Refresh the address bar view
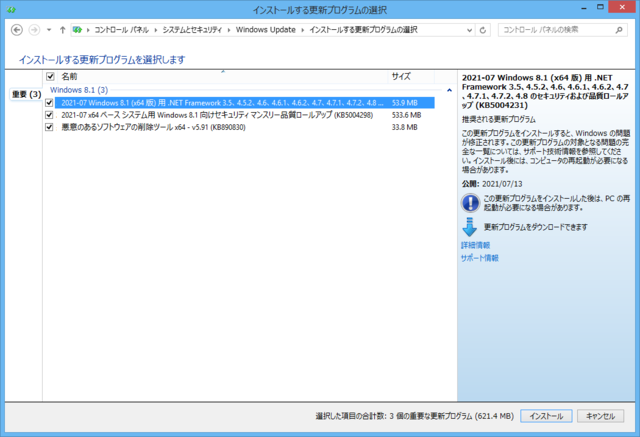640x437 pixels. tap(483, 30)
